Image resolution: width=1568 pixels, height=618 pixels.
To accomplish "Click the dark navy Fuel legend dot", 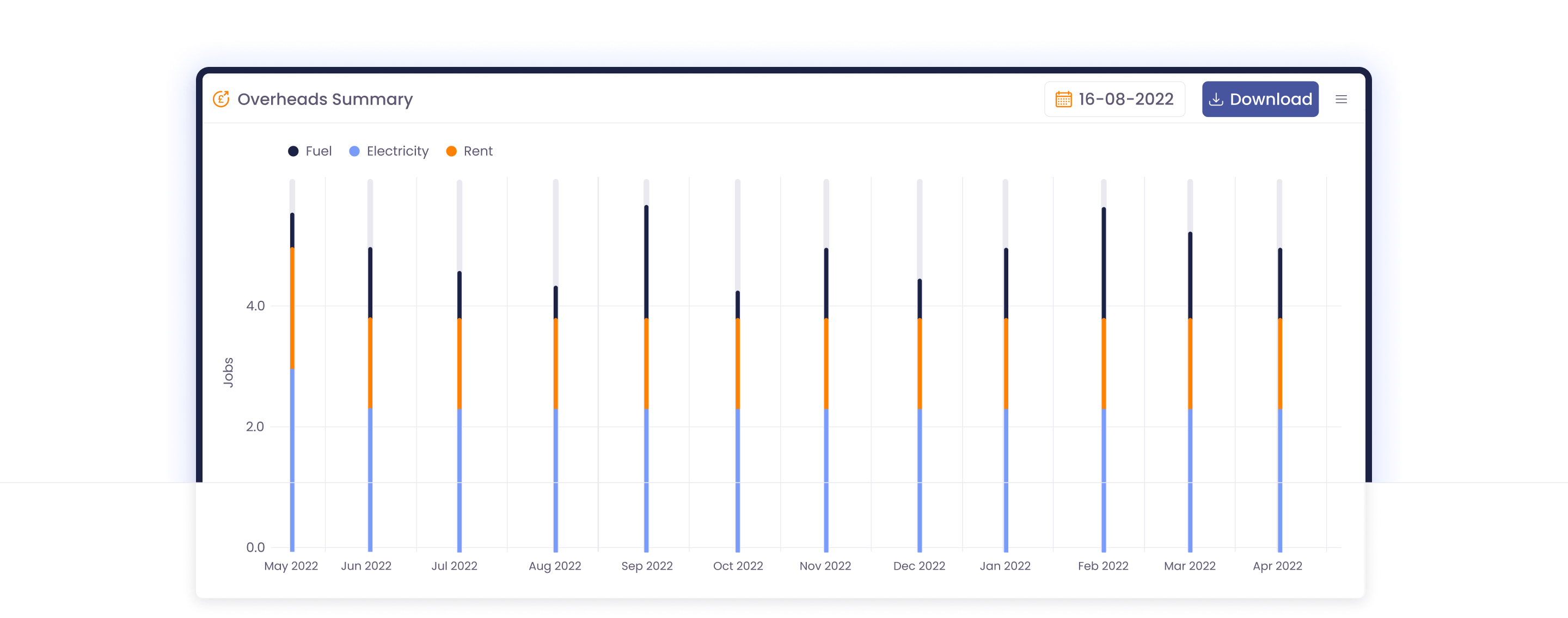I will 293,151.
